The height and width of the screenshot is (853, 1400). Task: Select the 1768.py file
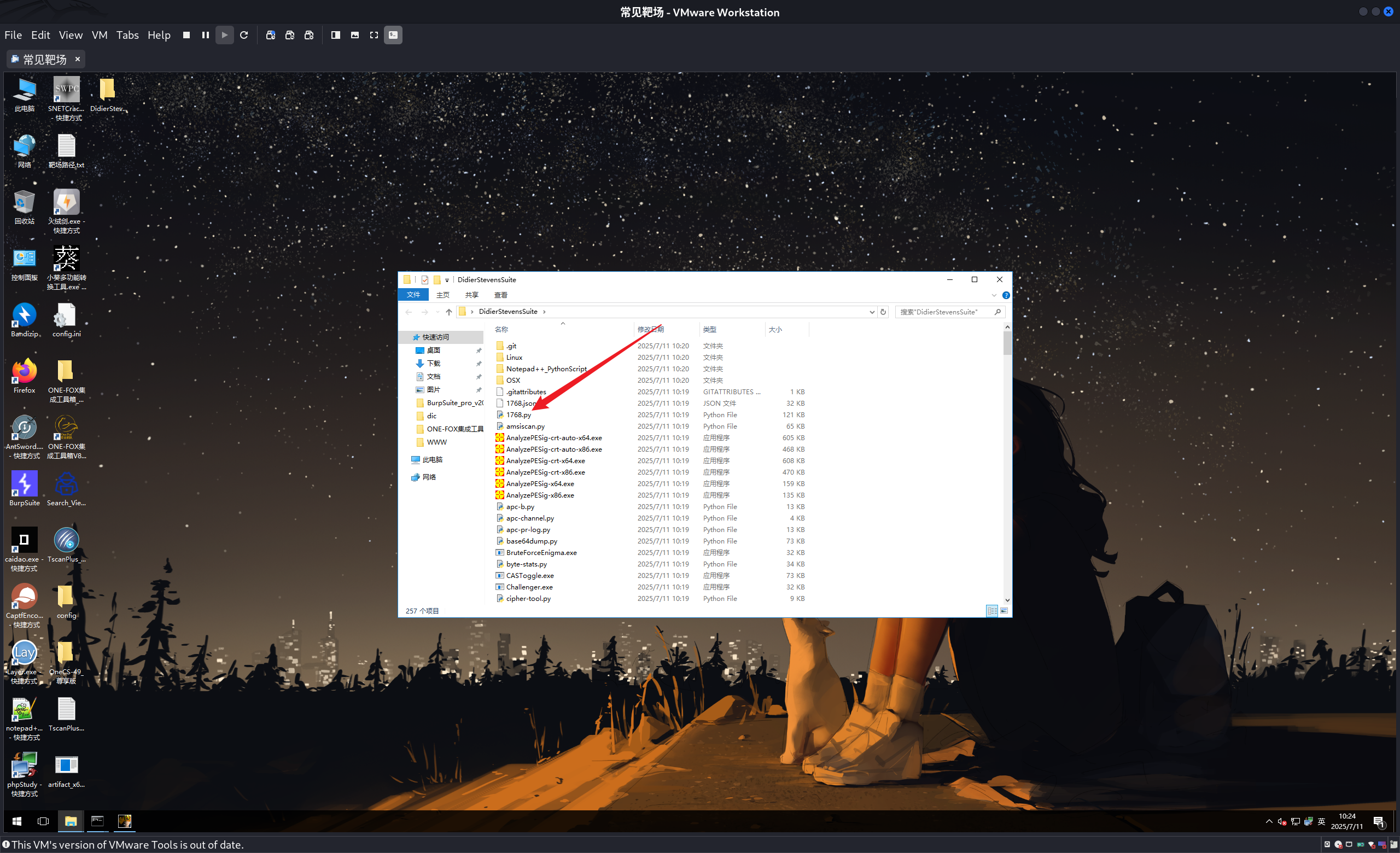pyautogui.click(x=518, y=415)
